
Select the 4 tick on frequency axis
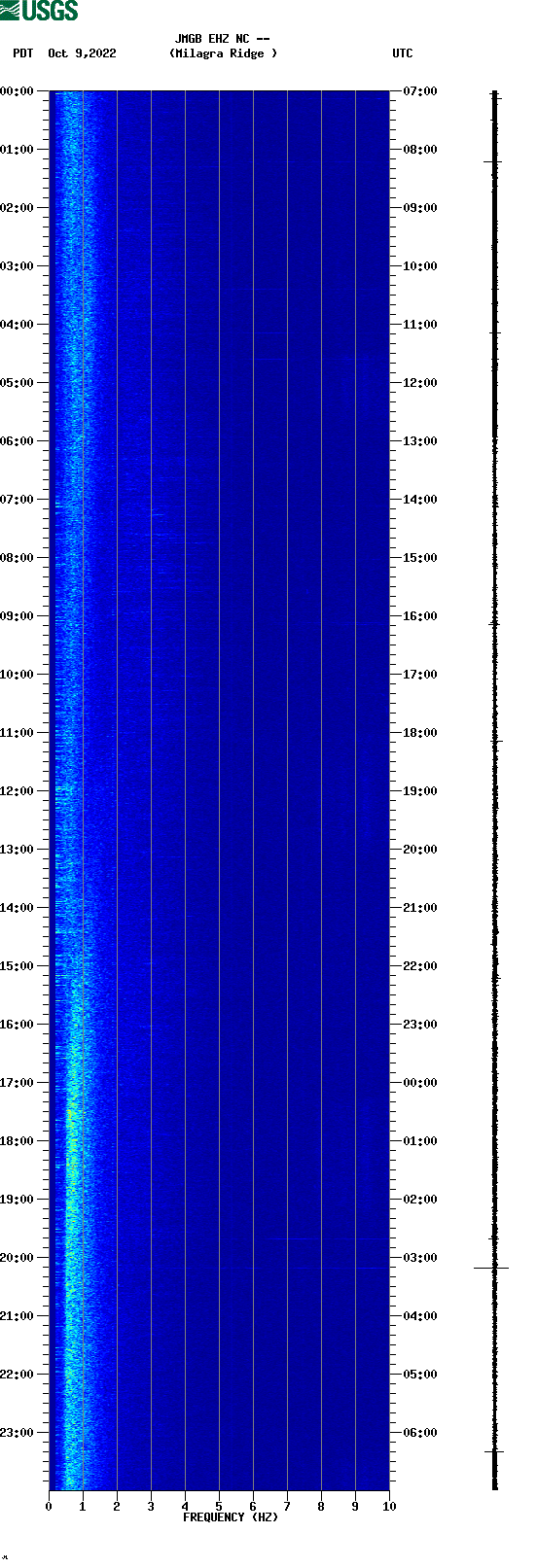[185, 1507]
